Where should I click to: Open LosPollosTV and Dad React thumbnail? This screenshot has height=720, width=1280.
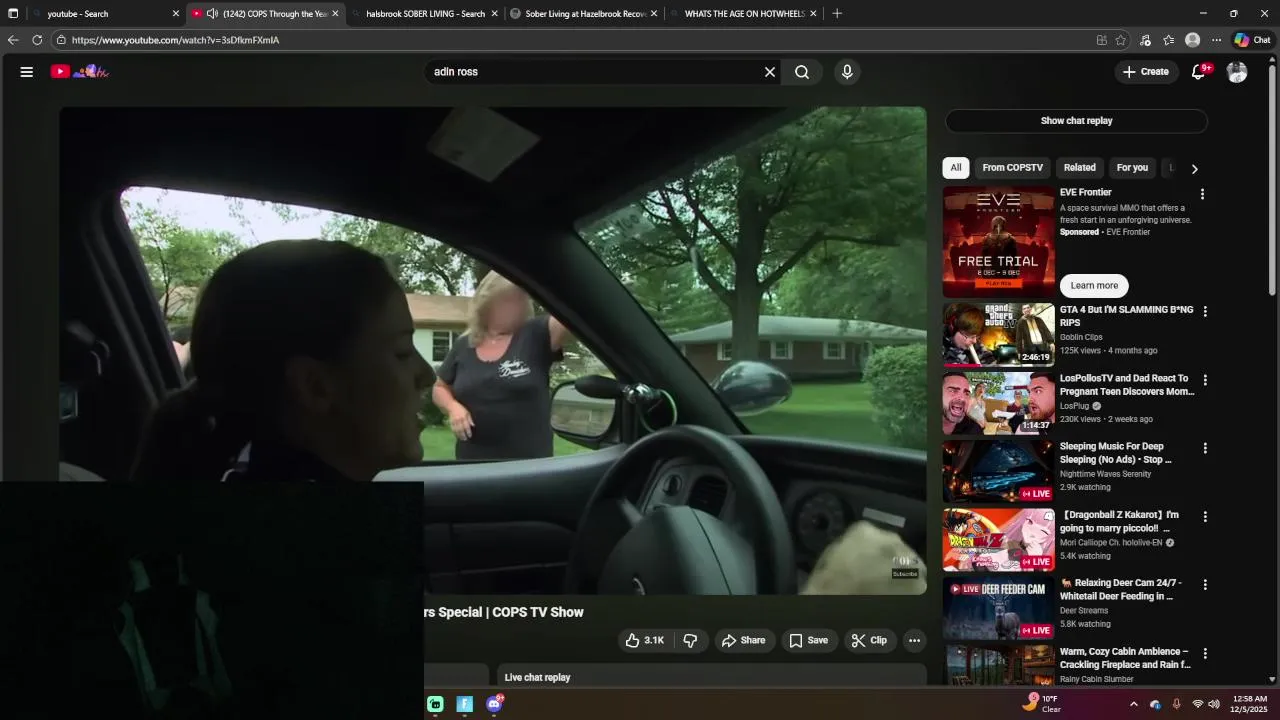point(998,404)
